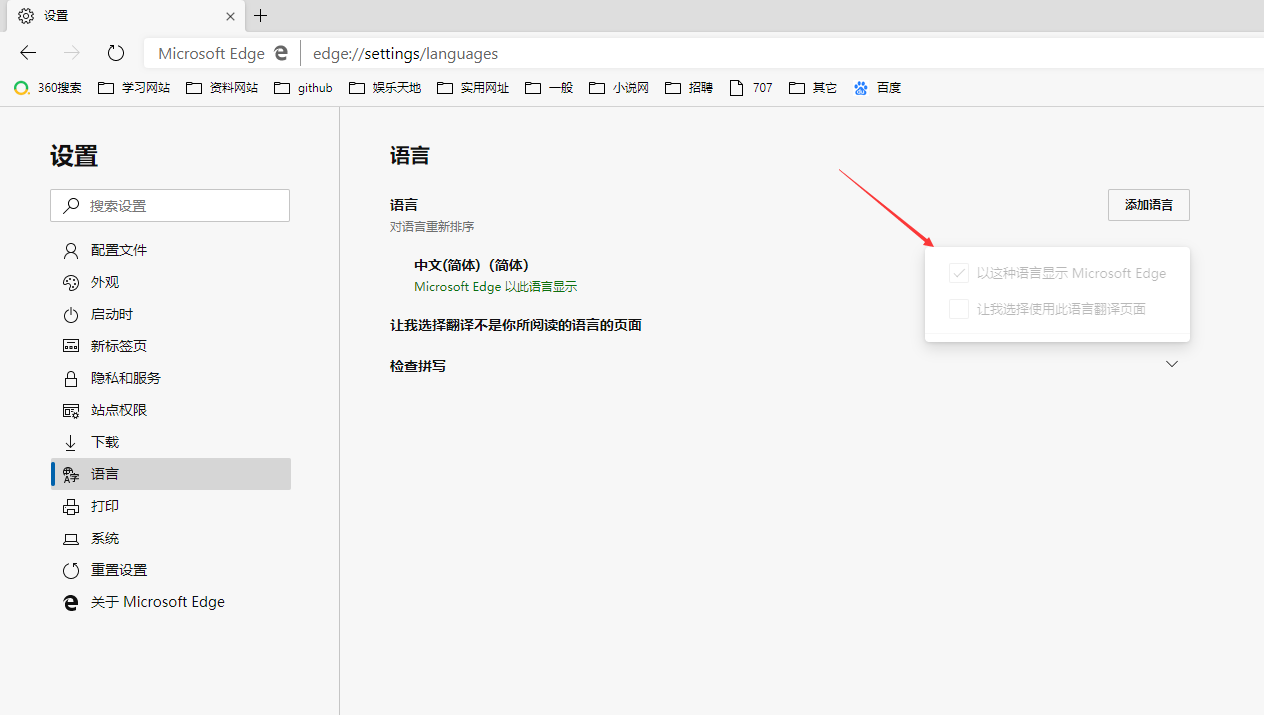The width and height of the screenshot is (1264, 715).
Task: Select the 设置 browser tab
Action: pyautogui.click(x=125, y=16)
